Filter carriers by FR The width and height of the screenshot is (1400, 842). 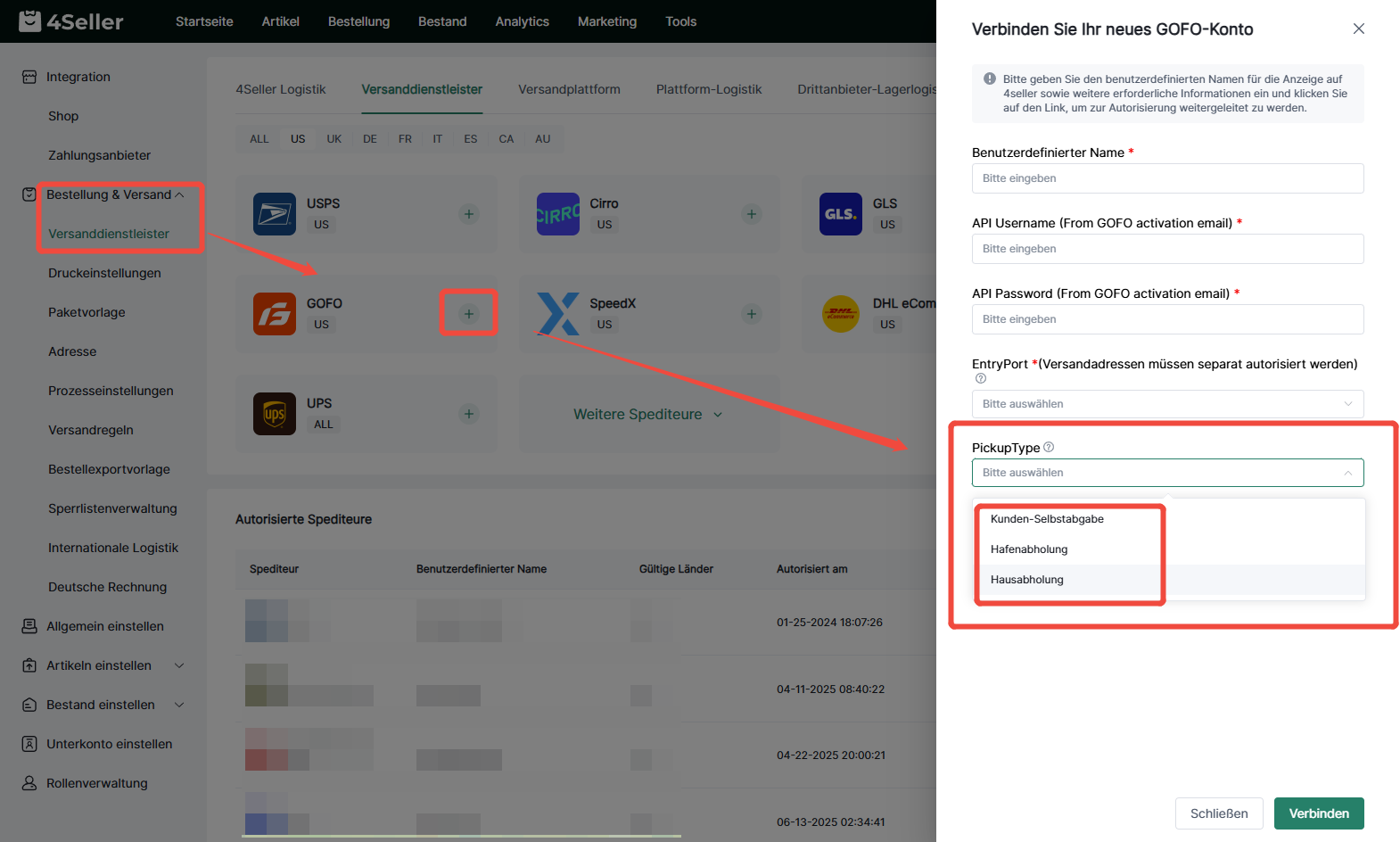[405, 139]
